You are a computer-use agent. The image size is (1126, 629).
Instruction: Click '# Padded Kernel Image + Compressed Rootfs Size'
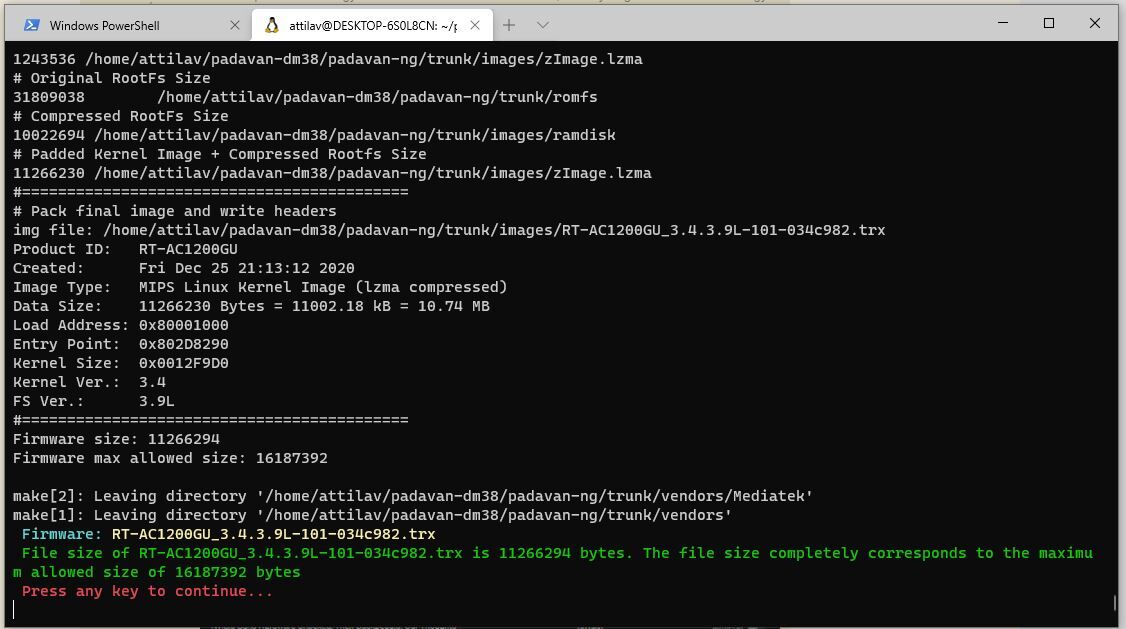coord(220,154)
